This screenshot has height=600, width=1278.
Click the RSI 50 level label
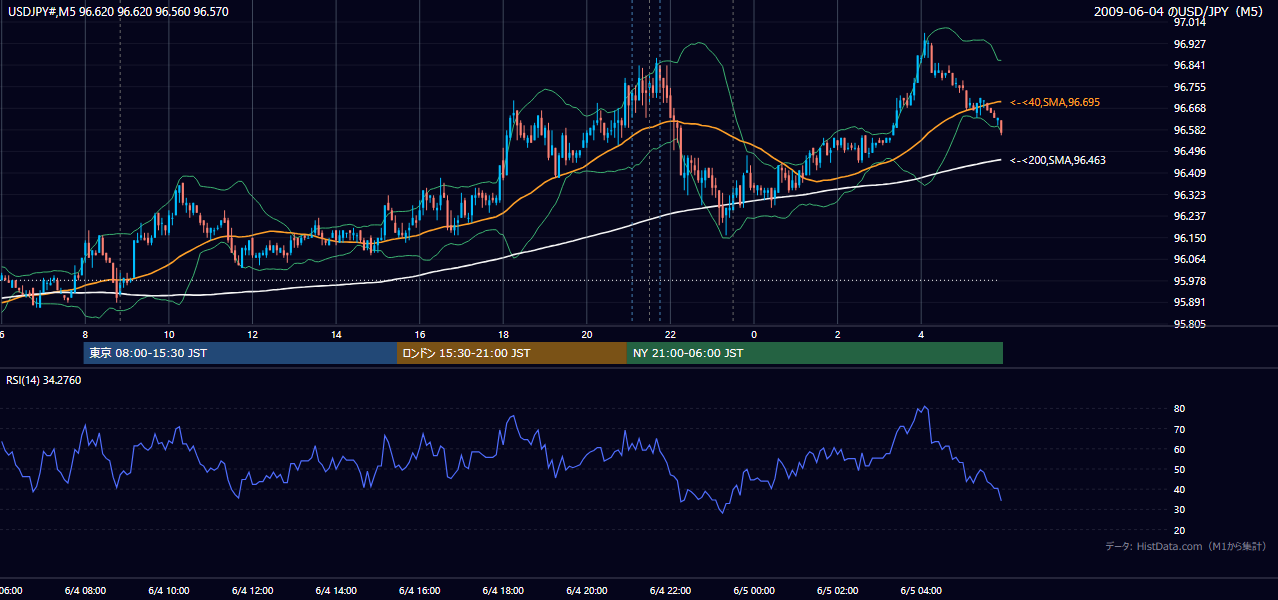click(x=1180, y=469)
